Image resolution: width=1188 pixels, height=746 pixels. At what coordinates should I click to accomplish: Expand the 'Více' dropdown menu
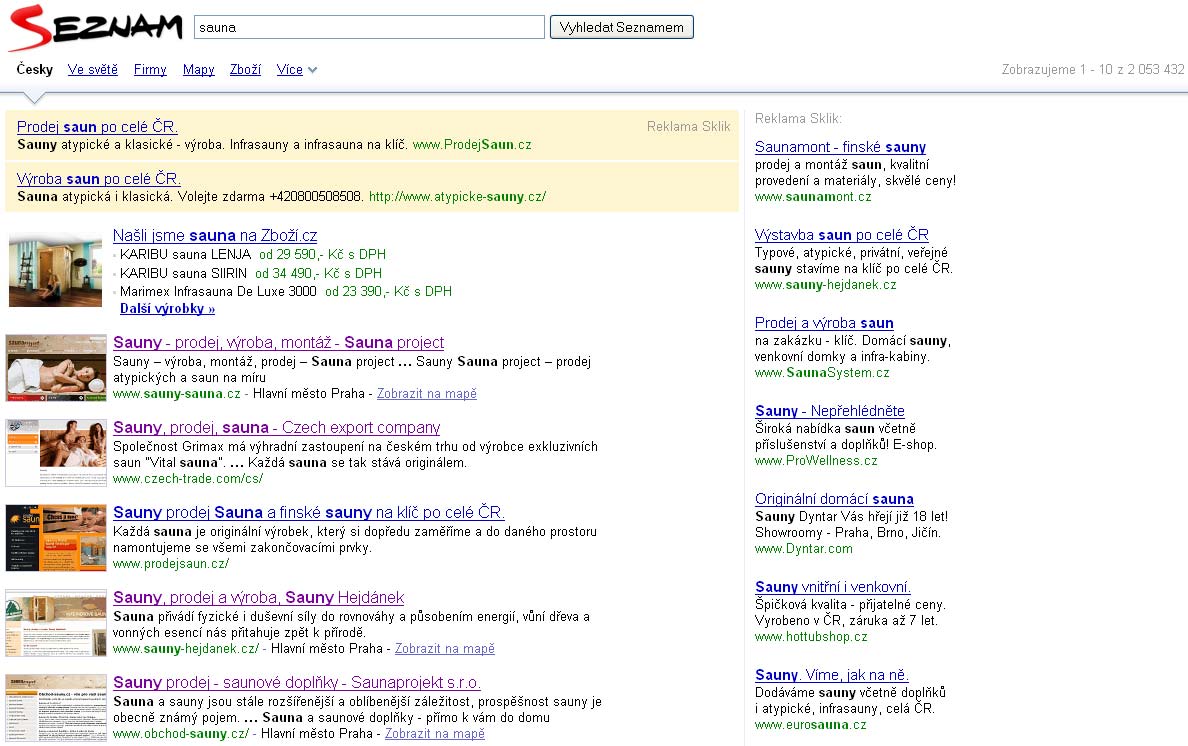pyautogui.click(x=296, y=70)
